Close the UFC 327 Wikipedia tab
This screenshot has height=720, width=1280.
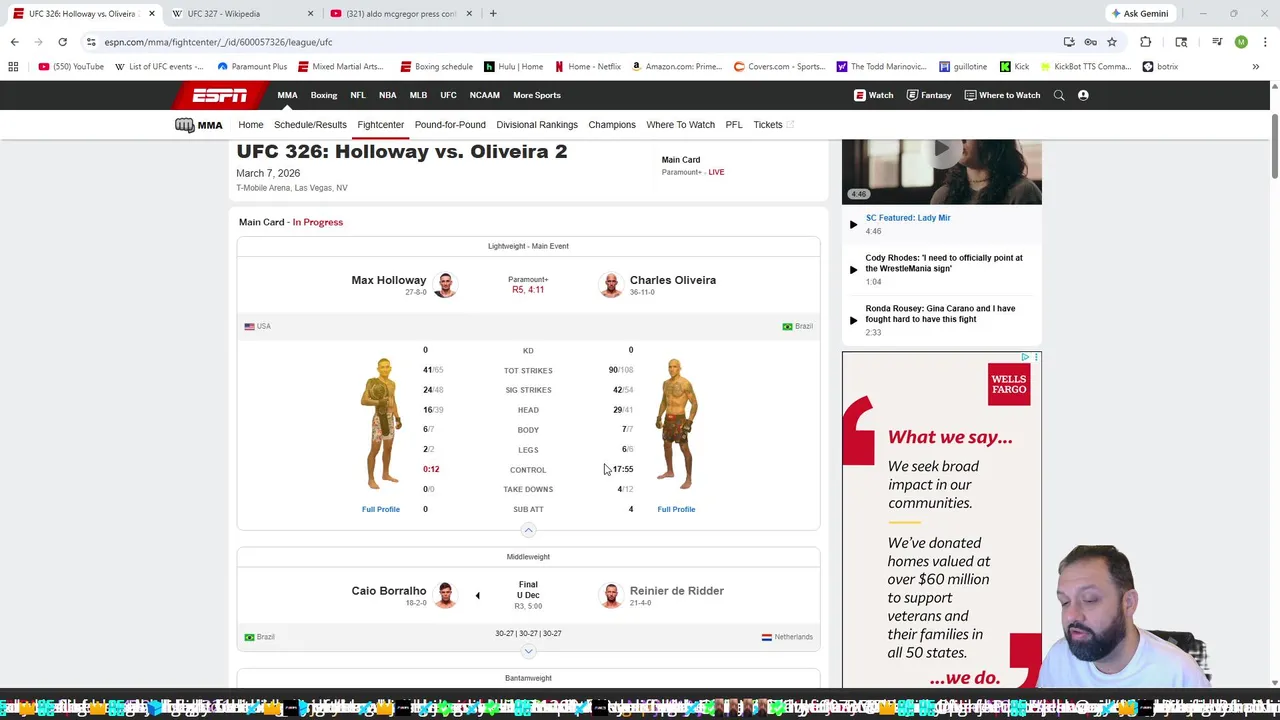tap(310, 14)
